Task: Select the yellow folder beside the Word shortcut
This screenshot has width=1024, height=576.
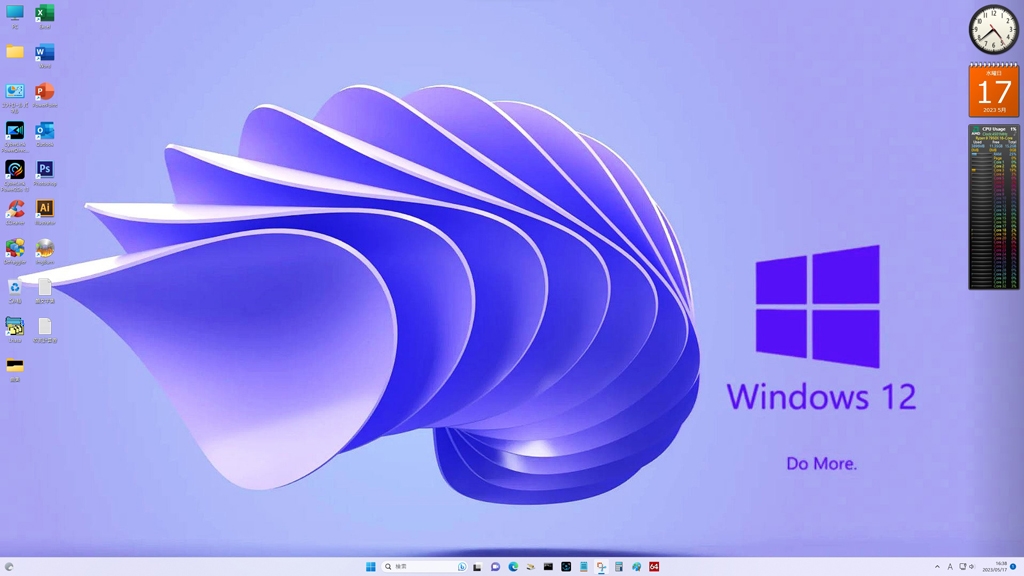Action: 14,52
